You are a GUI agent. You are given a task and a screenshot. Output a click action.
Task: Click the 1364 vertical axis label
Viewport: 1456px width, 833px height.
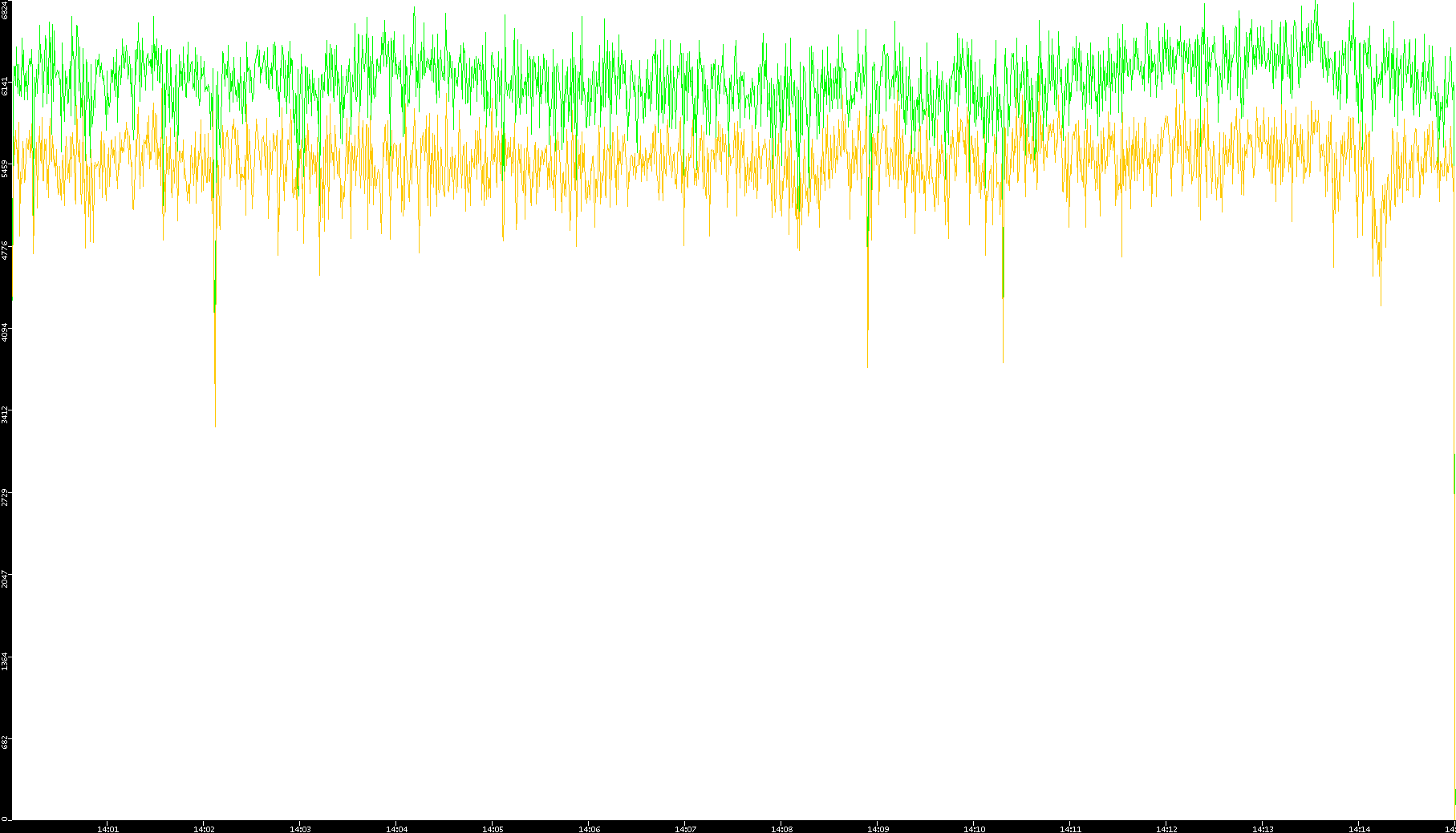coord(6,661)
